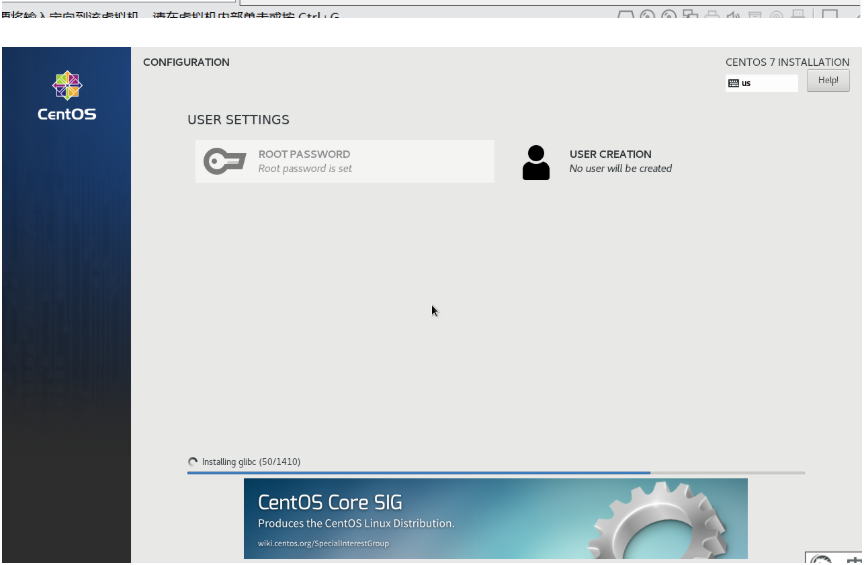This screenshot has width=865, height=565.
Task: Click 'Installing glibc (50/1410)' status text
Action: point(251,462)
